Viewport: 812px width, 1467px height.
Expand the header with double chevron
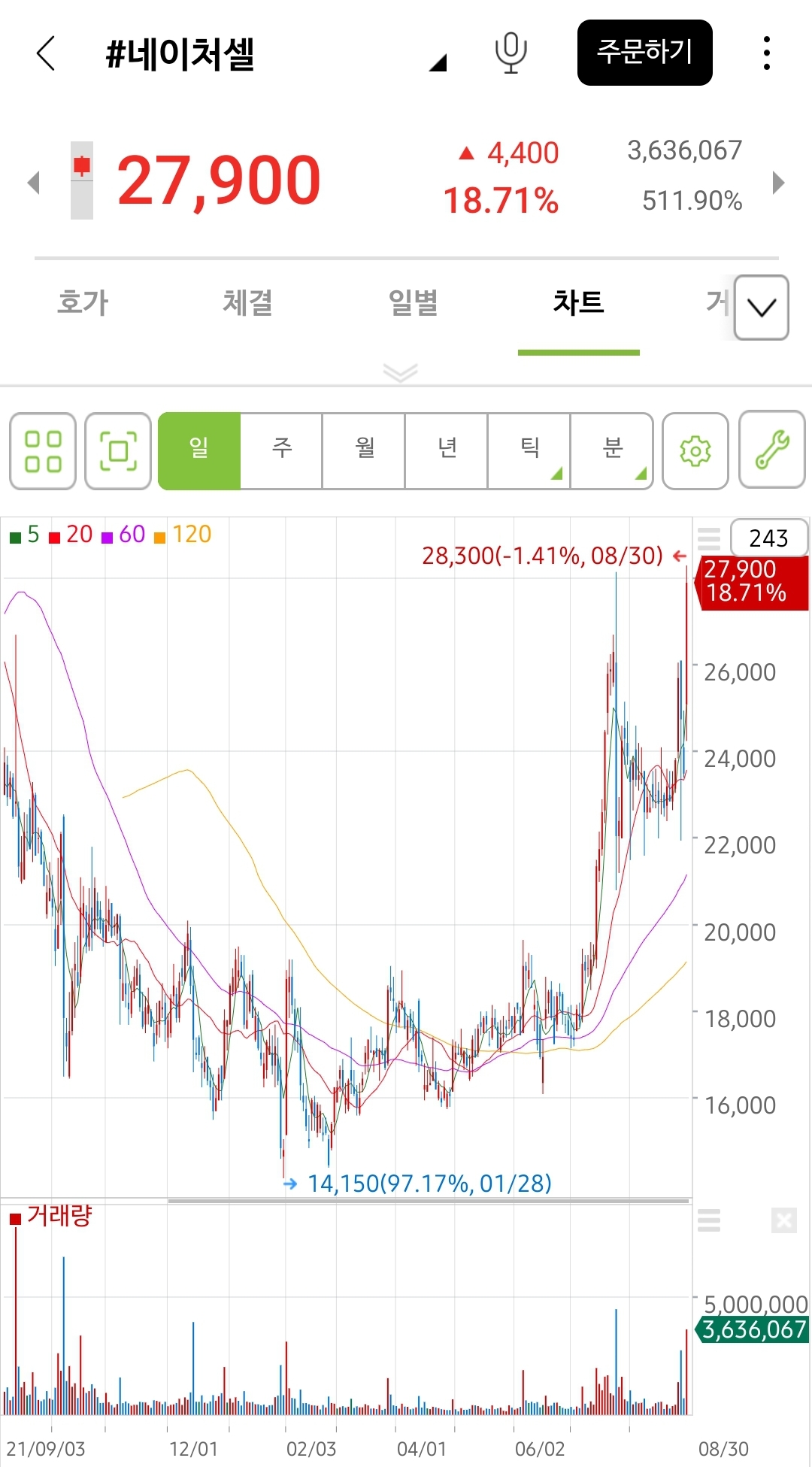point(400,372)
